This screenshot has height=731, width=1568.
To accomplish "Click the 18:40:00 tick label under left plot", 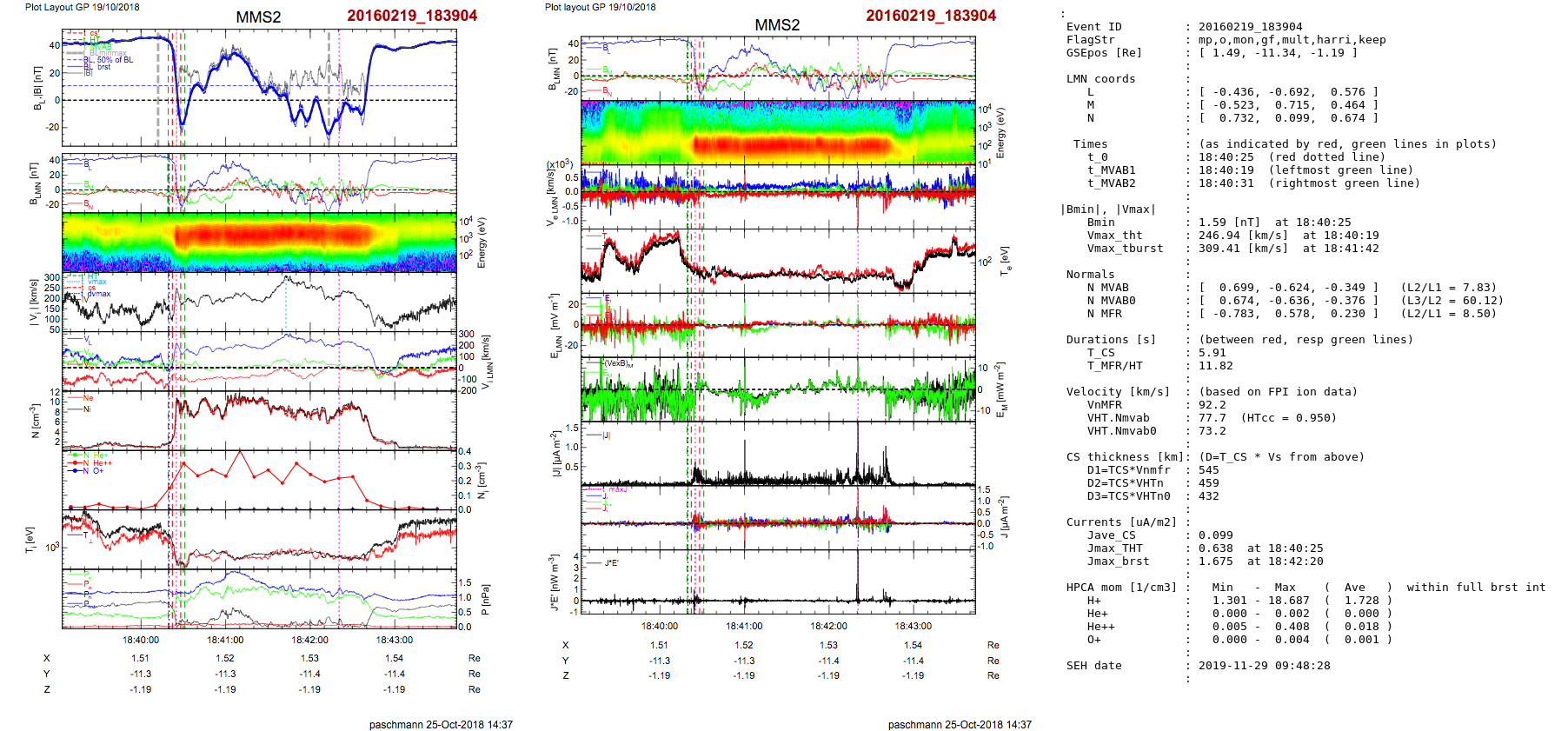I will [141, 640].
